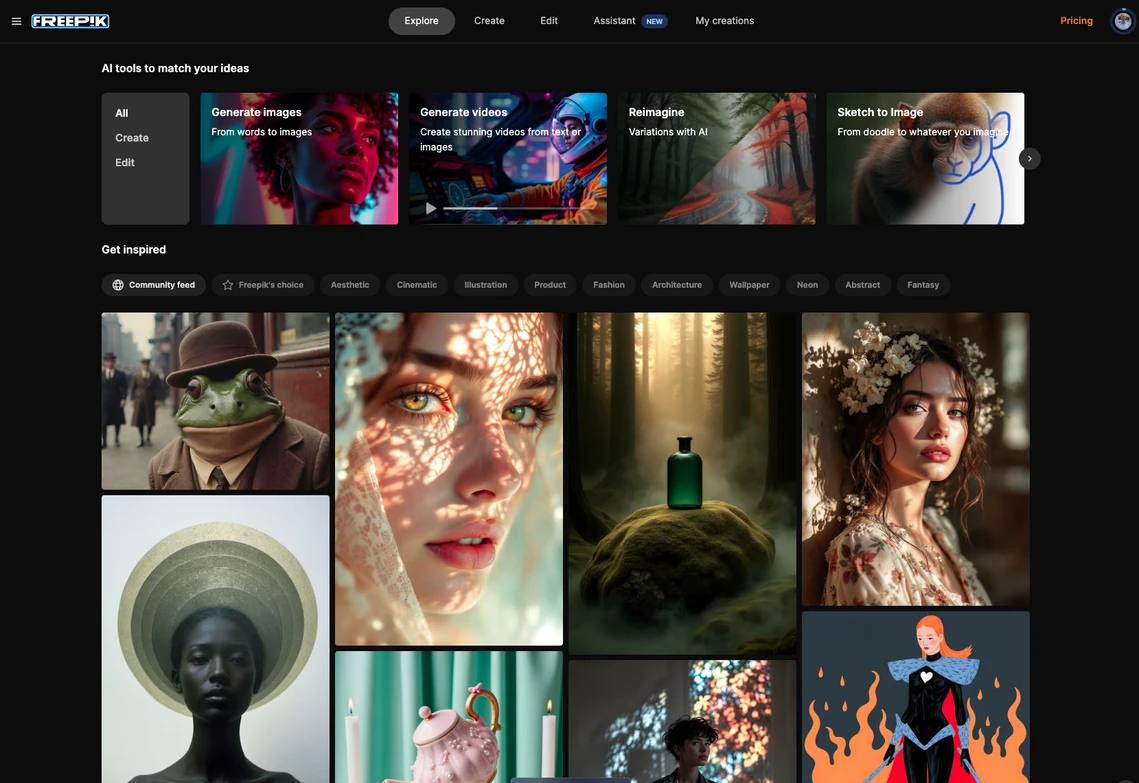The width and height of the screenshot is (1139, 783).
Task: Open the Generate images card
Action: (x=299, y=159)
